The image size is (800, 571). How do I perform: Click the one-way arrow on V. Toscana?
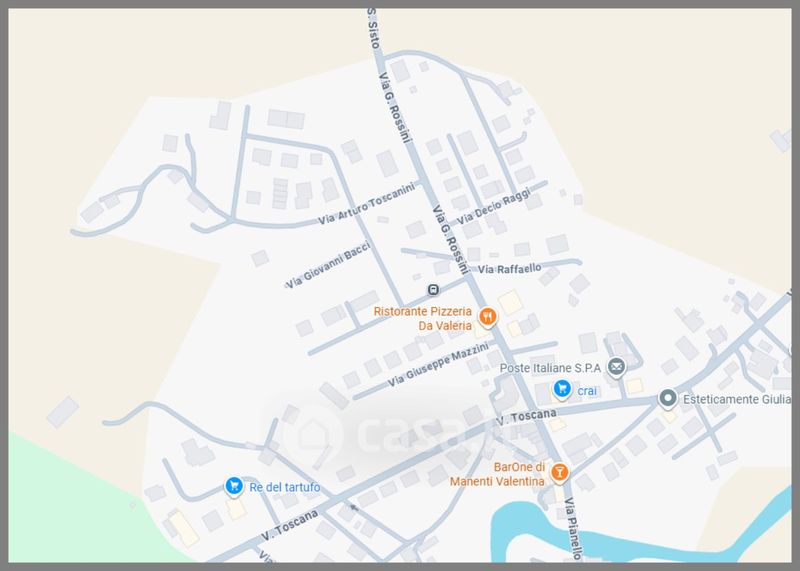pos(354,507)
